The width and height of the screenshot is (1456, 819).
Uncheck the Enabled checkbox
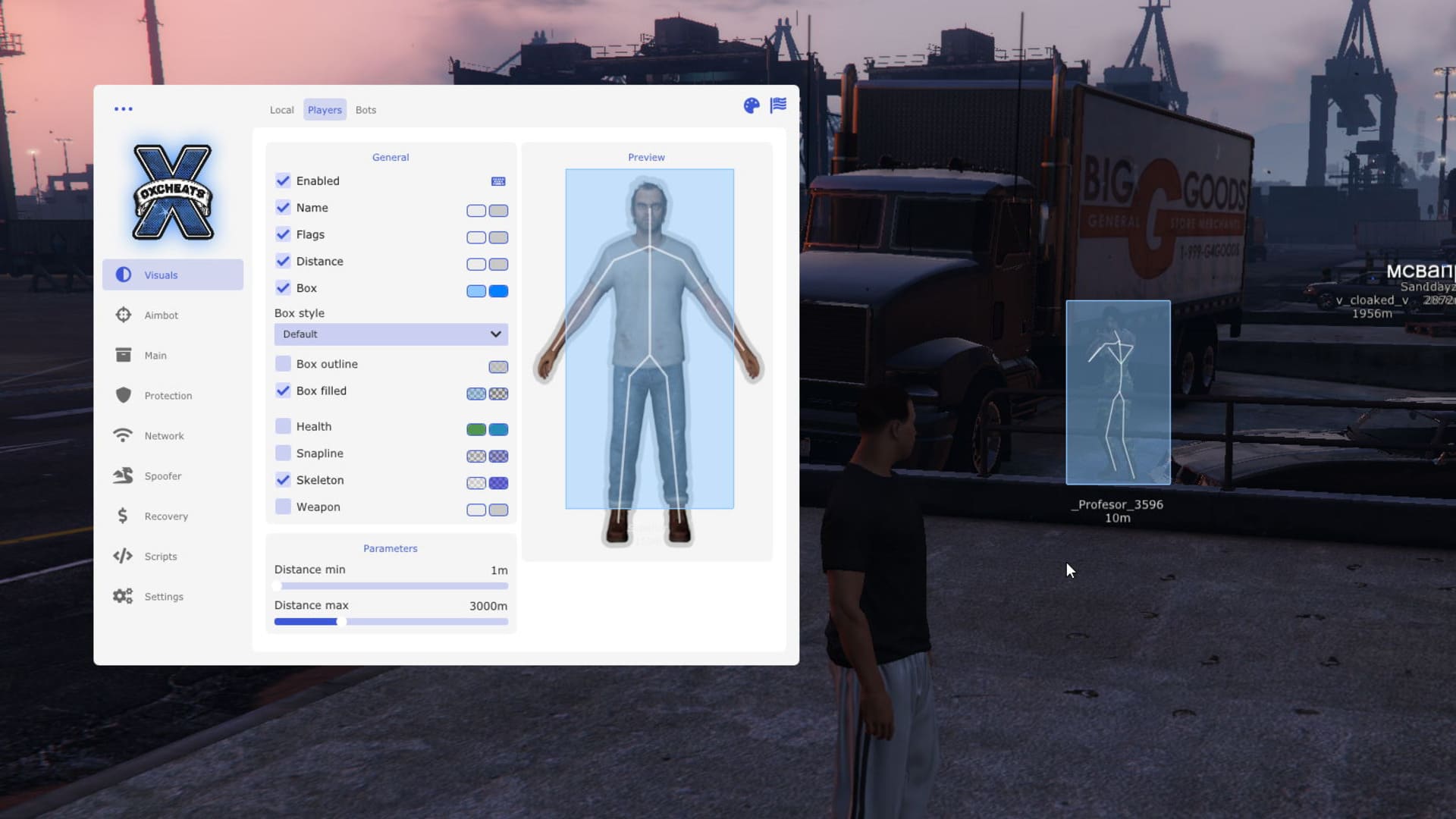(283, 180)
